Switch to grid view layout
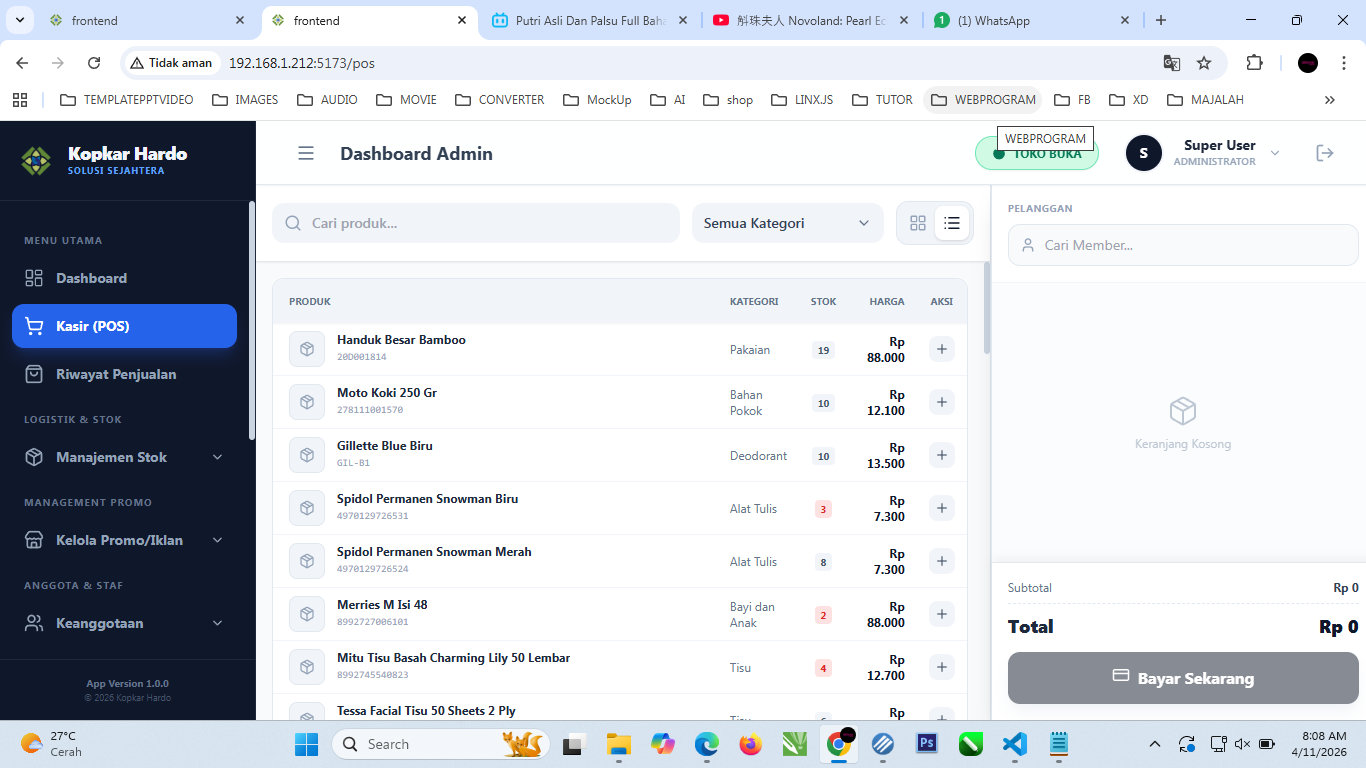The image size is (1366, 768). pos(917,223)
